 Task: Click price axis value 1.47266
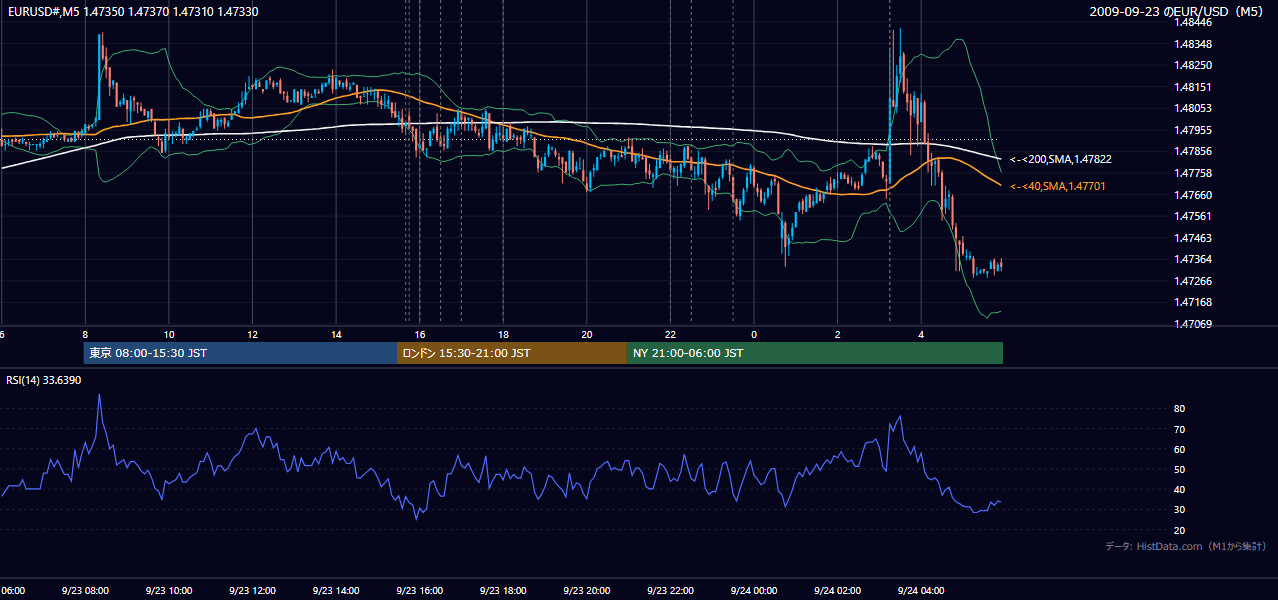1193,281
